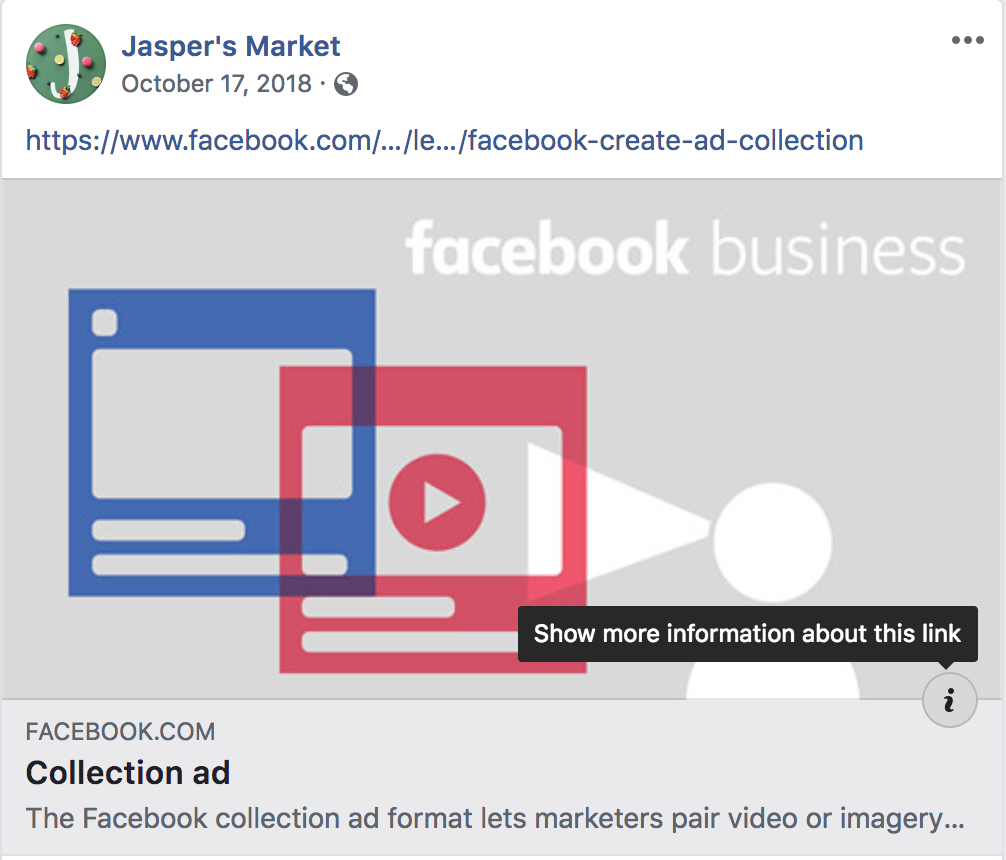Click the FACEBOOK.COM domain label
Image resolution: width=1006 pixels, height=860 pixels.
click(120, 732)
